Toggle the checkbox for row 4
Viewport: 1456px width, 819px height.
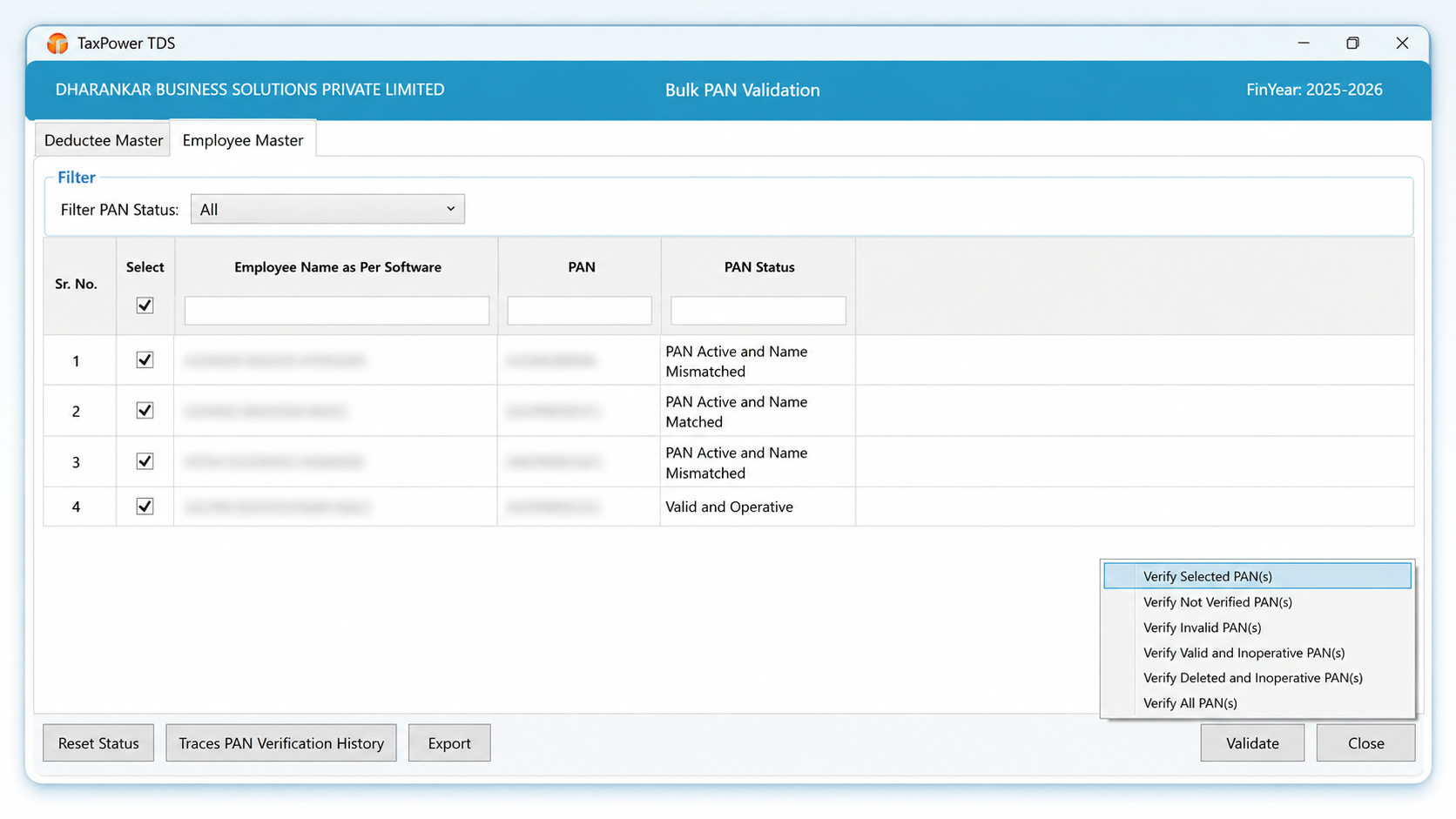145,507
